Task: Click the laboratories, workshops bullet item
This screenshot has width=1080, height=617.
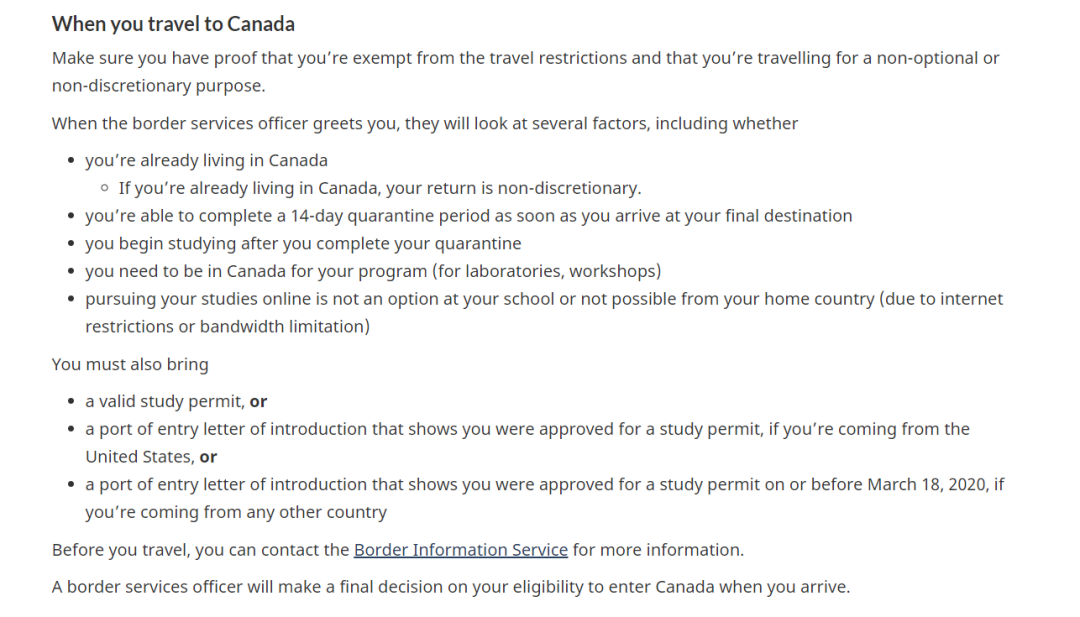Action: tap(373, 271)
